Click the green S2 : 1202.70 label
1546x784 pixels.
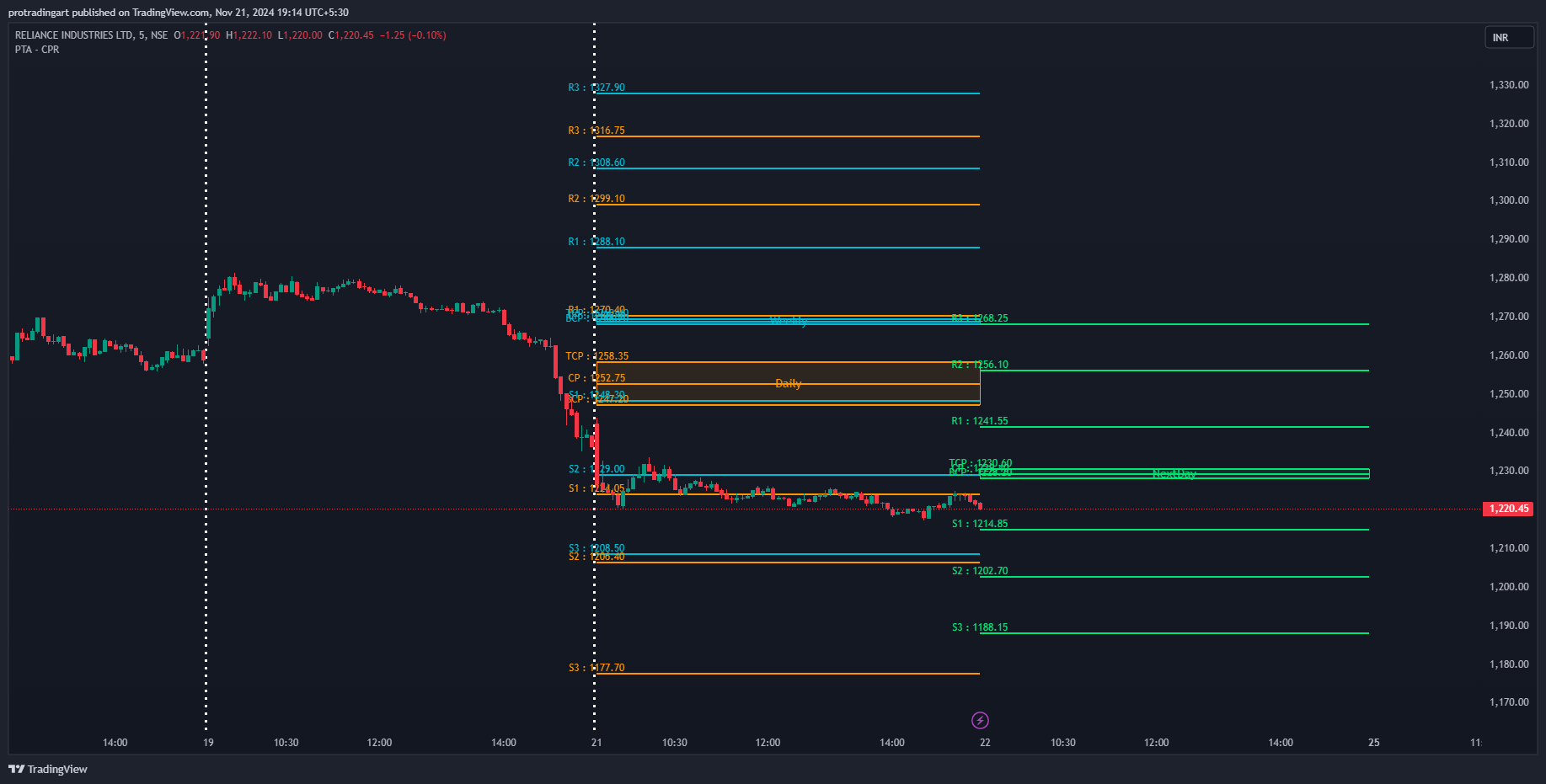point(980,571)
